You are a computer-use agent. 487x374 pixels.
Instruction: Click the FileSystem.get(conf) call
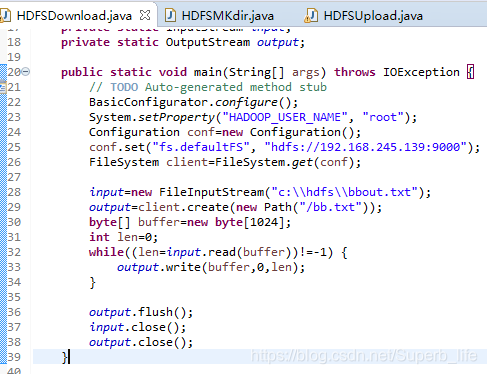pos(288,162)
